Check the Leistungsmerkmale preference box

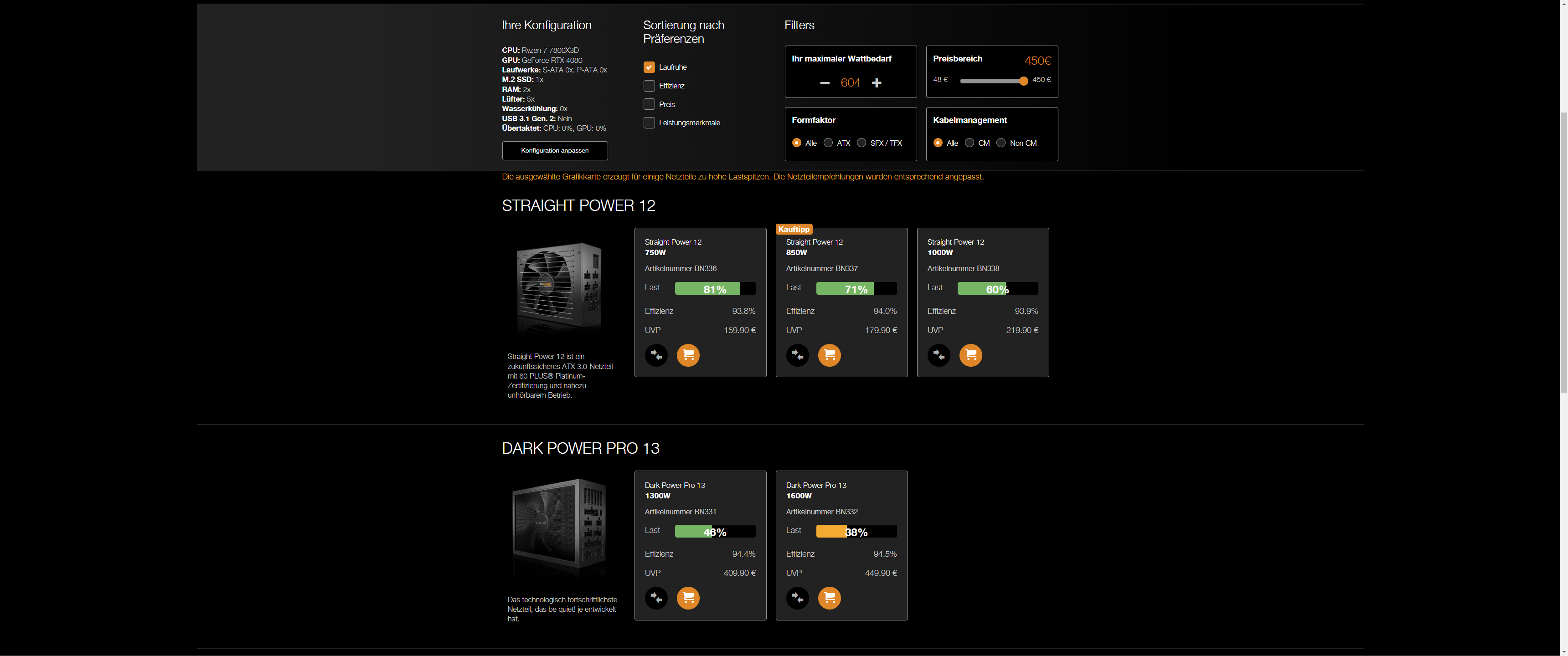[x=649, y=122]
